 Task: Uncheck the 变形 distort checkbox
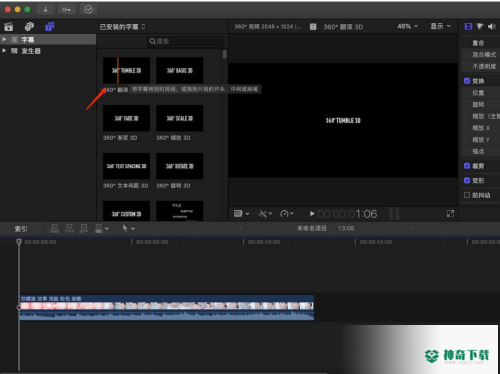(467, 180)
